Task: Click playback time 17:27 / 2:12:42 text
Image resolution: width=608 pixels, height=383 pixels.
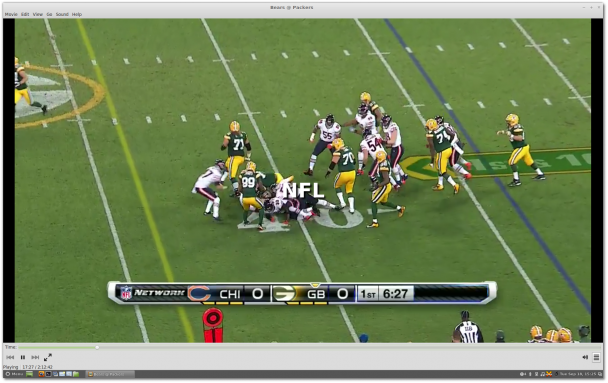Action: pos(37,367)
